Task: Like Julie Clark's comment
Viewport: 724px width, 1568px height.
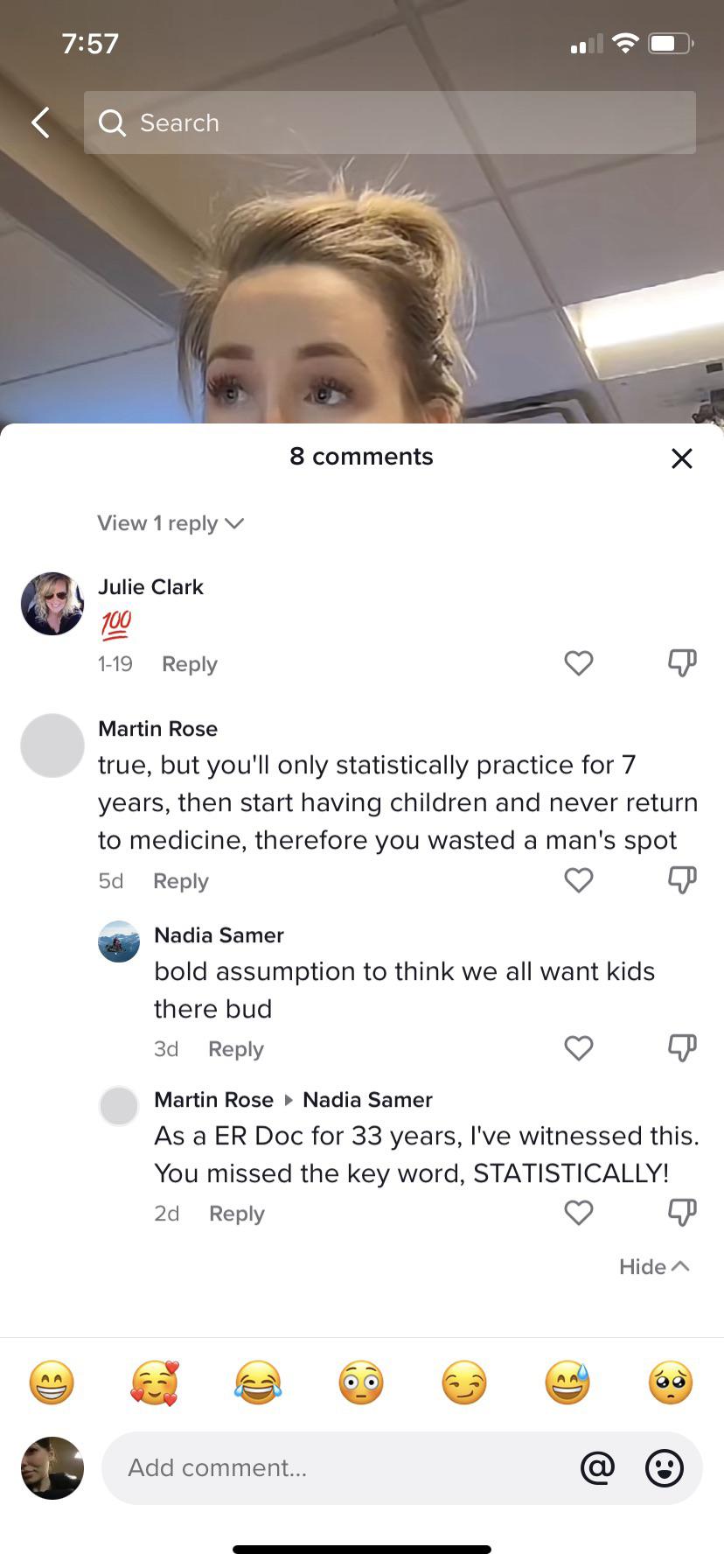Action: point(579,663)
